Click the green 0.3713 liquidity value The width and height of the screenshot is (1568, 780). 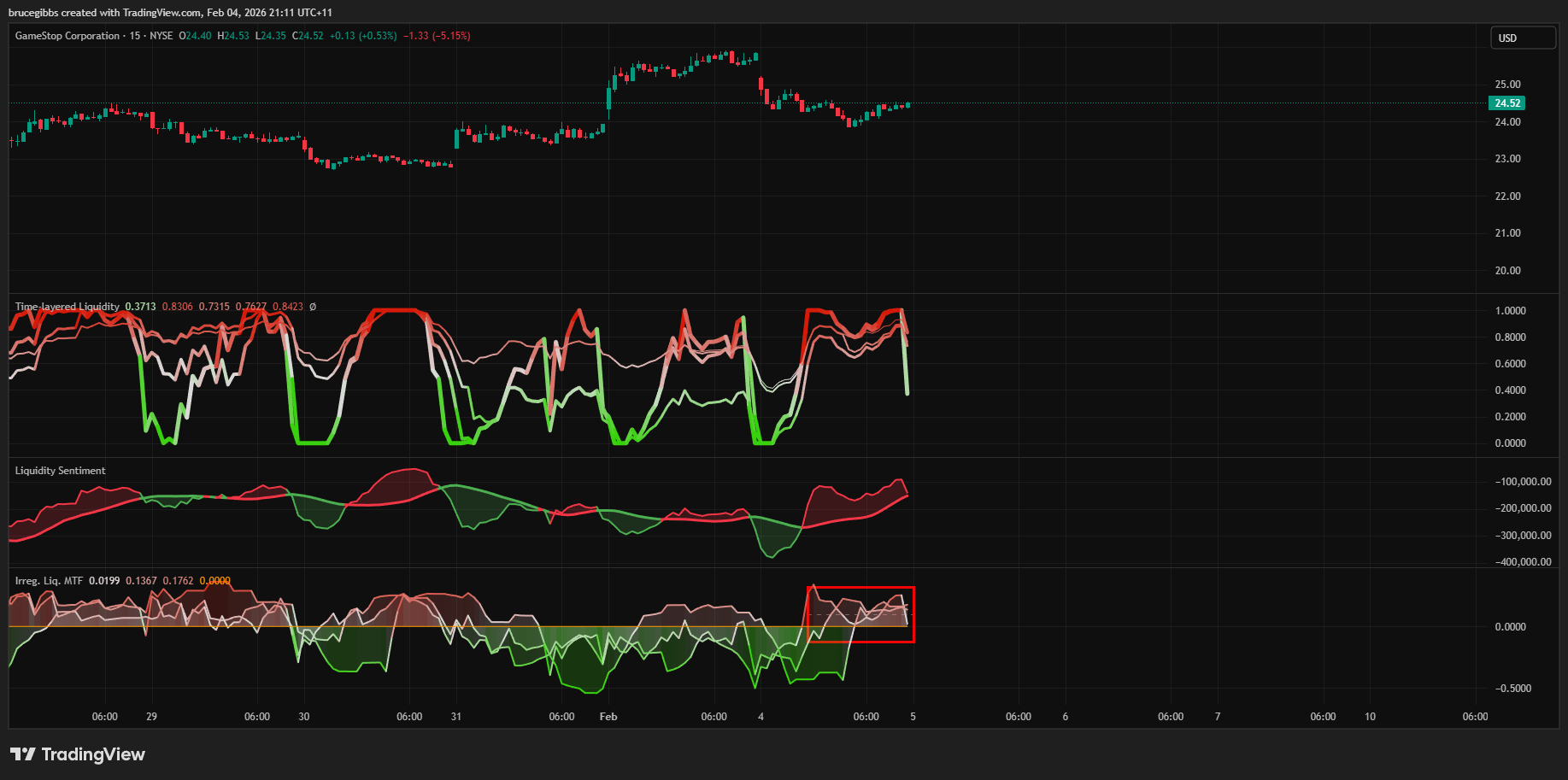[x=140, y=307]
